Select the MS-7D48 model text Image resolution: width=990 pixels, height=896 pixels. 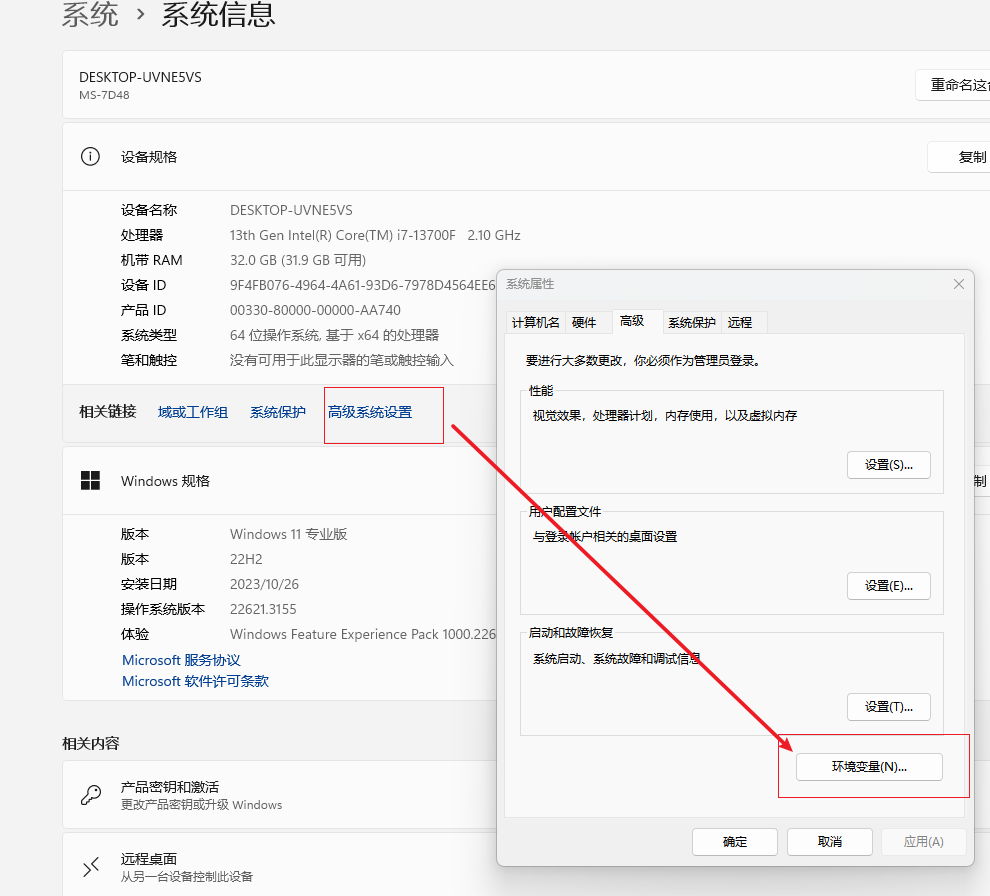[104, 95]
